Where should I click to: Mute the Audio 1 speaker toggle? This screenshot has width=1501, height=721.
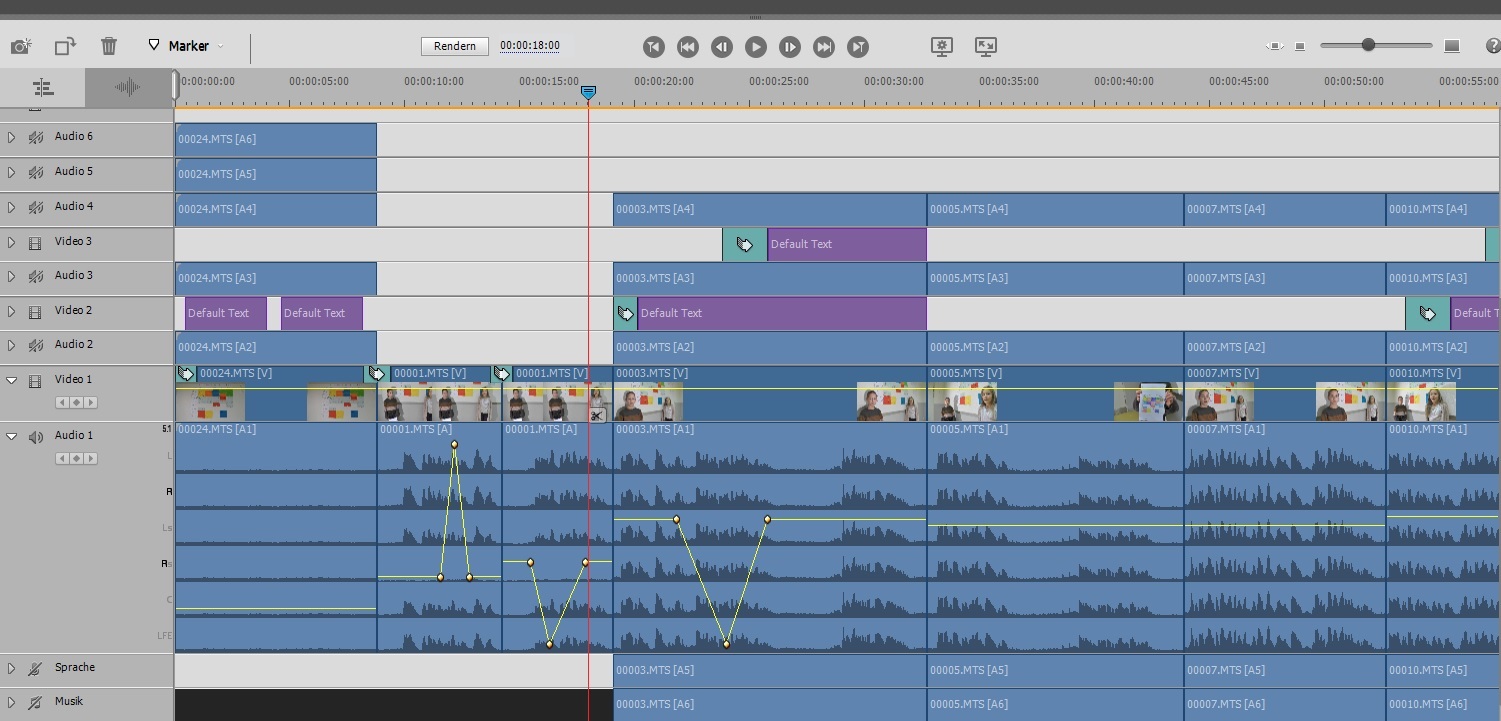coord(36,437)
